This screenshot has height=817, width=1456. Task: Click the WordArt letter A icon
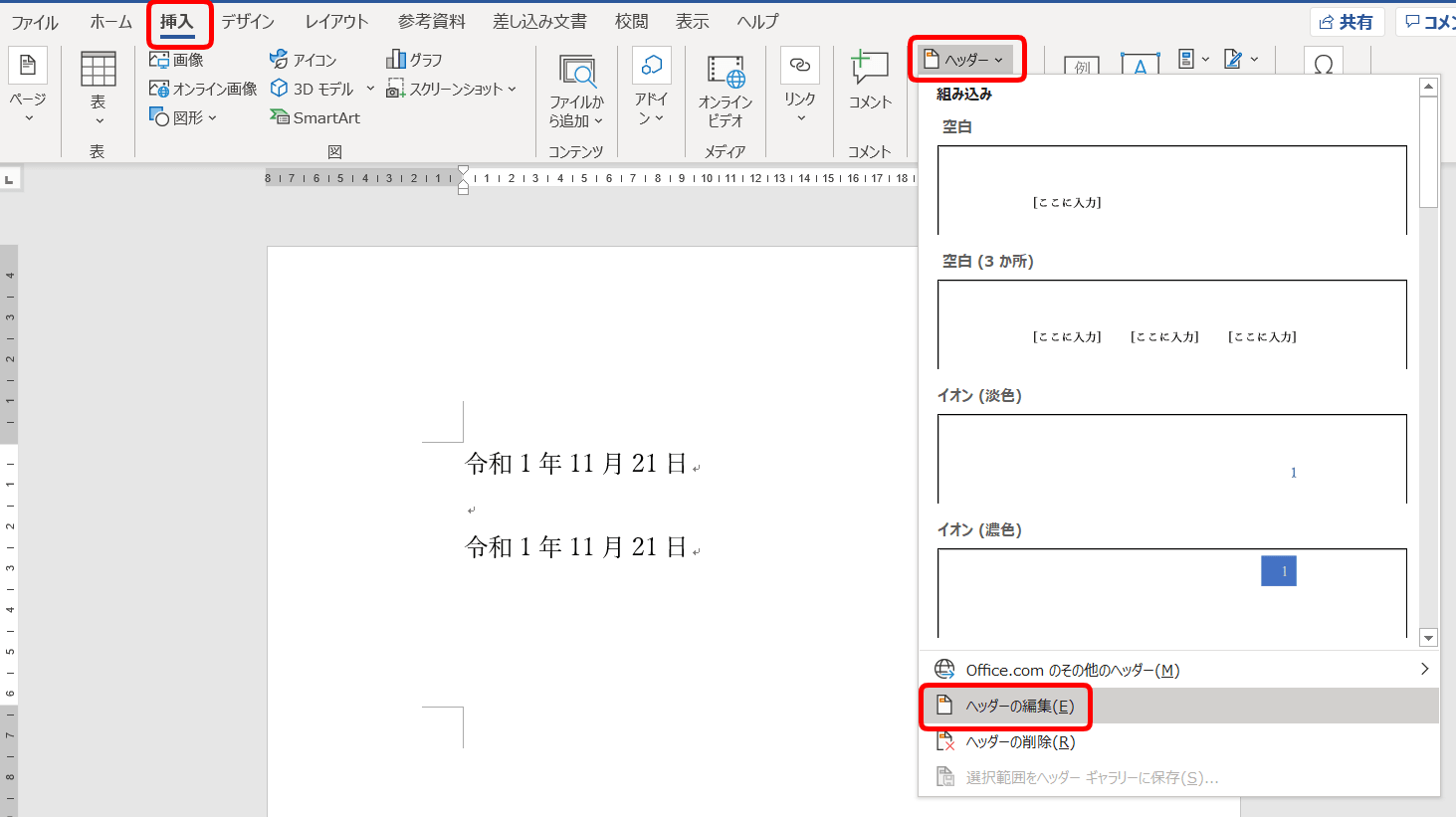pos(1140,66)
